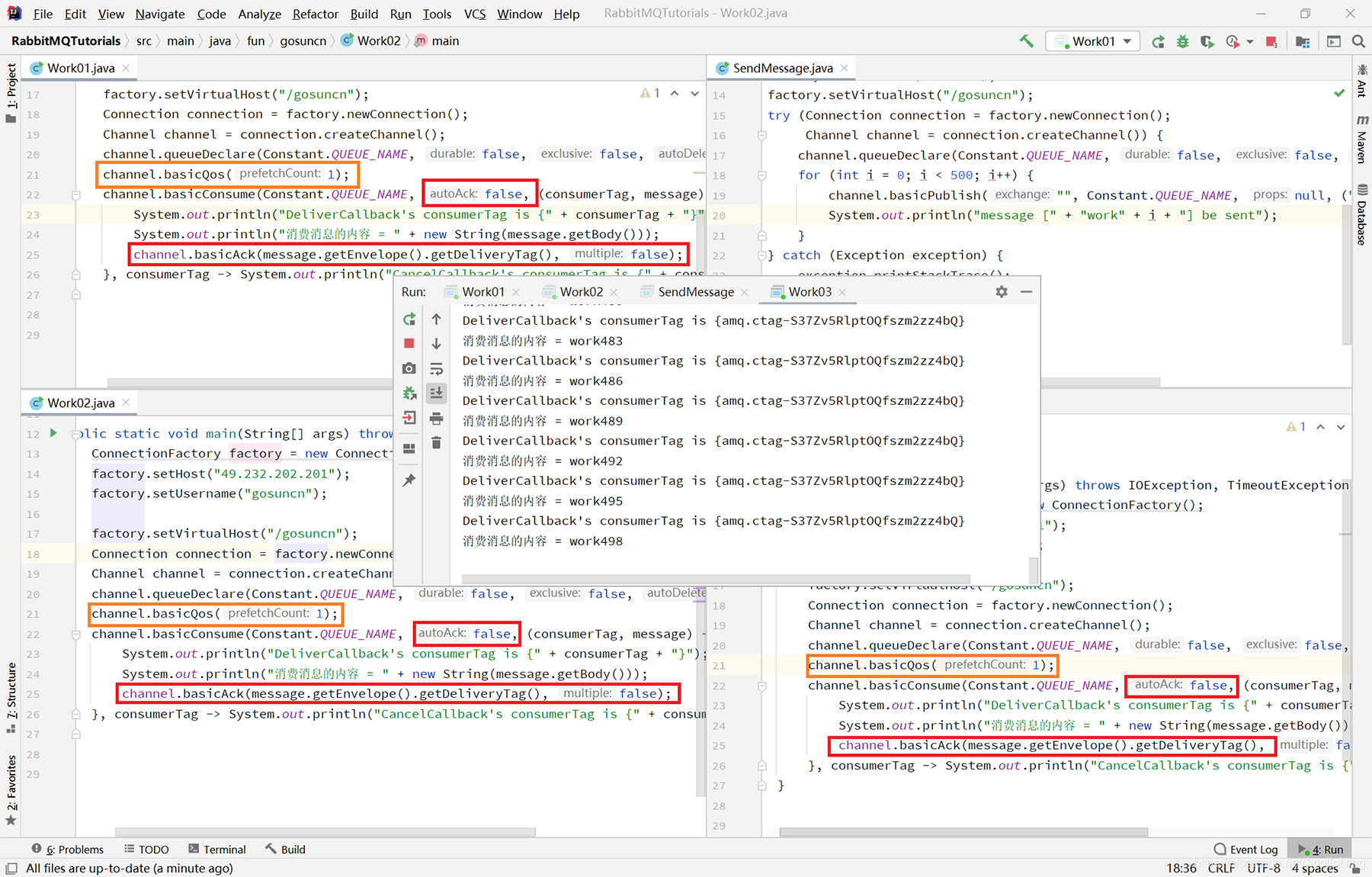Open the Refactor menu
The height and width of the screenshot is (877, 1372).
tap(315, 14)
